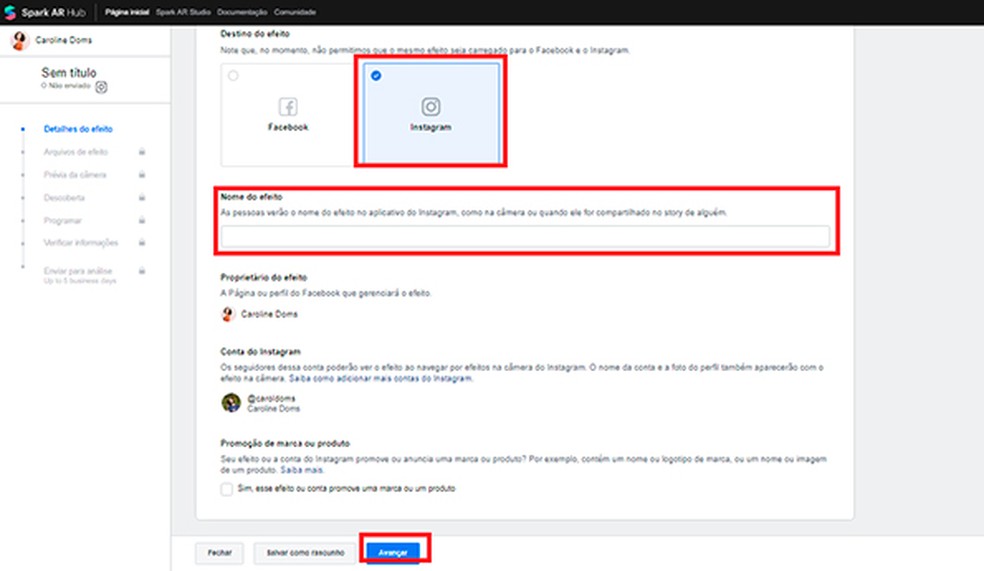984x571 pixels.
Task: Click the Facebook logo icon
Action: 288,107
